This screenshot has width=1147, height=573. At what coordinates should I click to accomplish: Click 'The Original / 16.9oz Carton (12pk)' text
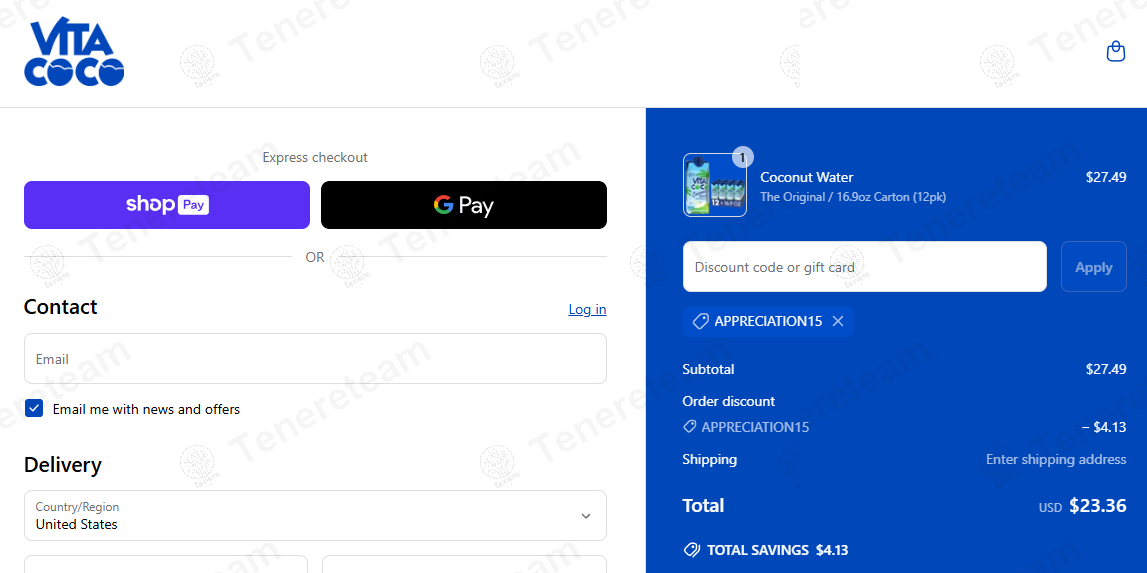(853, 197)
